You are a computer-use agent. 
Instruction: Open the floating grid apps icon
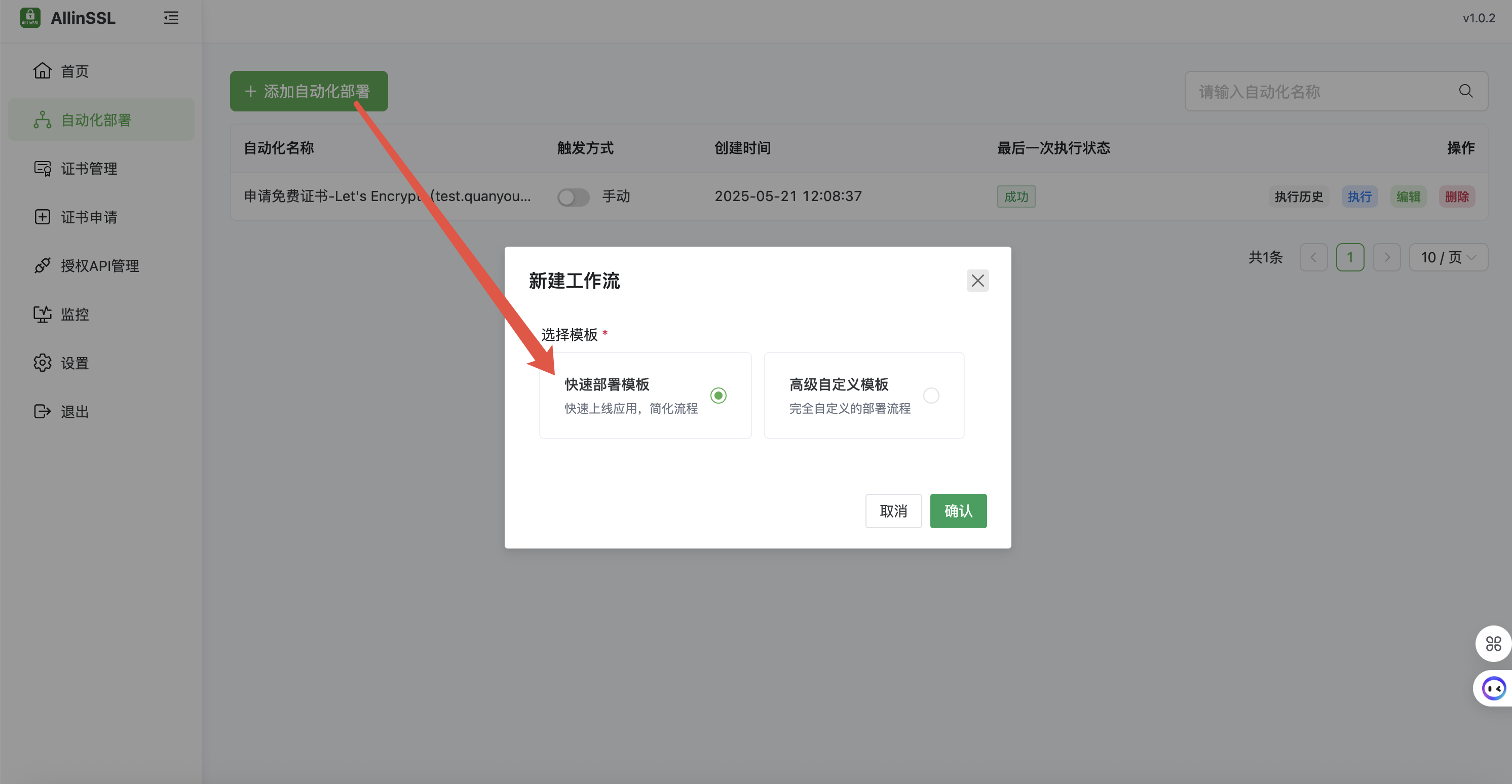[x=1493, y=644]
